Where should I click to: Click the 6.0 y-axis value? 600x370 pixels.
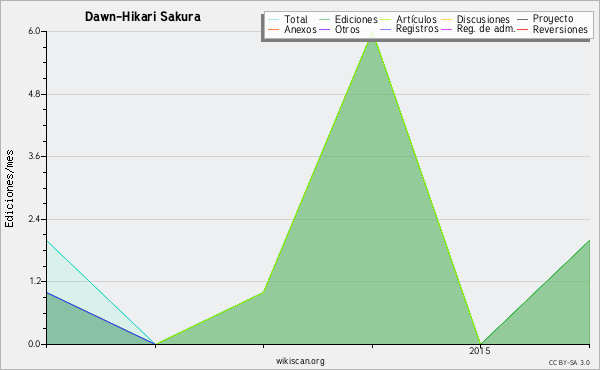point(34,31)
